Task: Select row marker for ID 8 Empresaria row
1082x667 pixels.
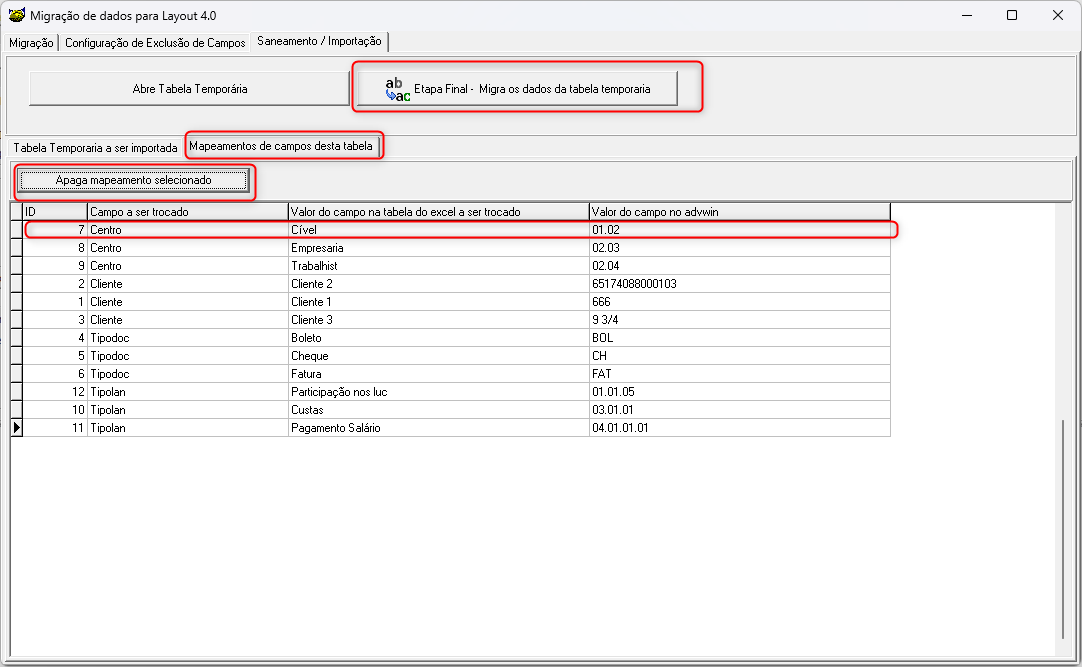Action: click(17, 248)
